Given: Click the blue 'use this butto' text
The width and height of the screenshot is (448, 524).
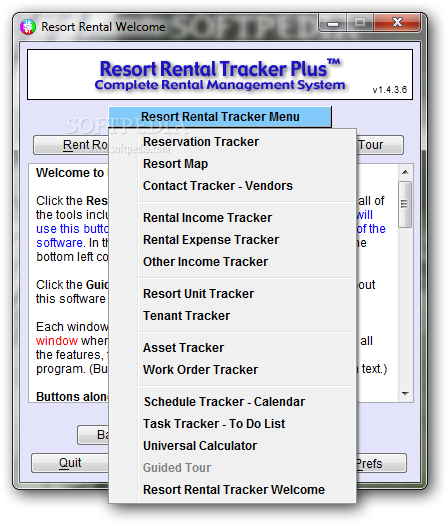Looking at the screenshot, I should 72,229.
